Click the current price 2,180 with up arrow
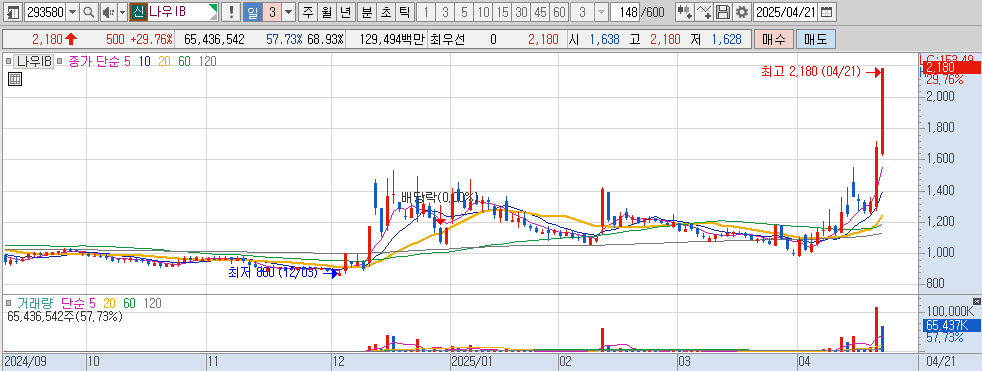Viewport: 982px width, 371px height. (x=54, y=39)
